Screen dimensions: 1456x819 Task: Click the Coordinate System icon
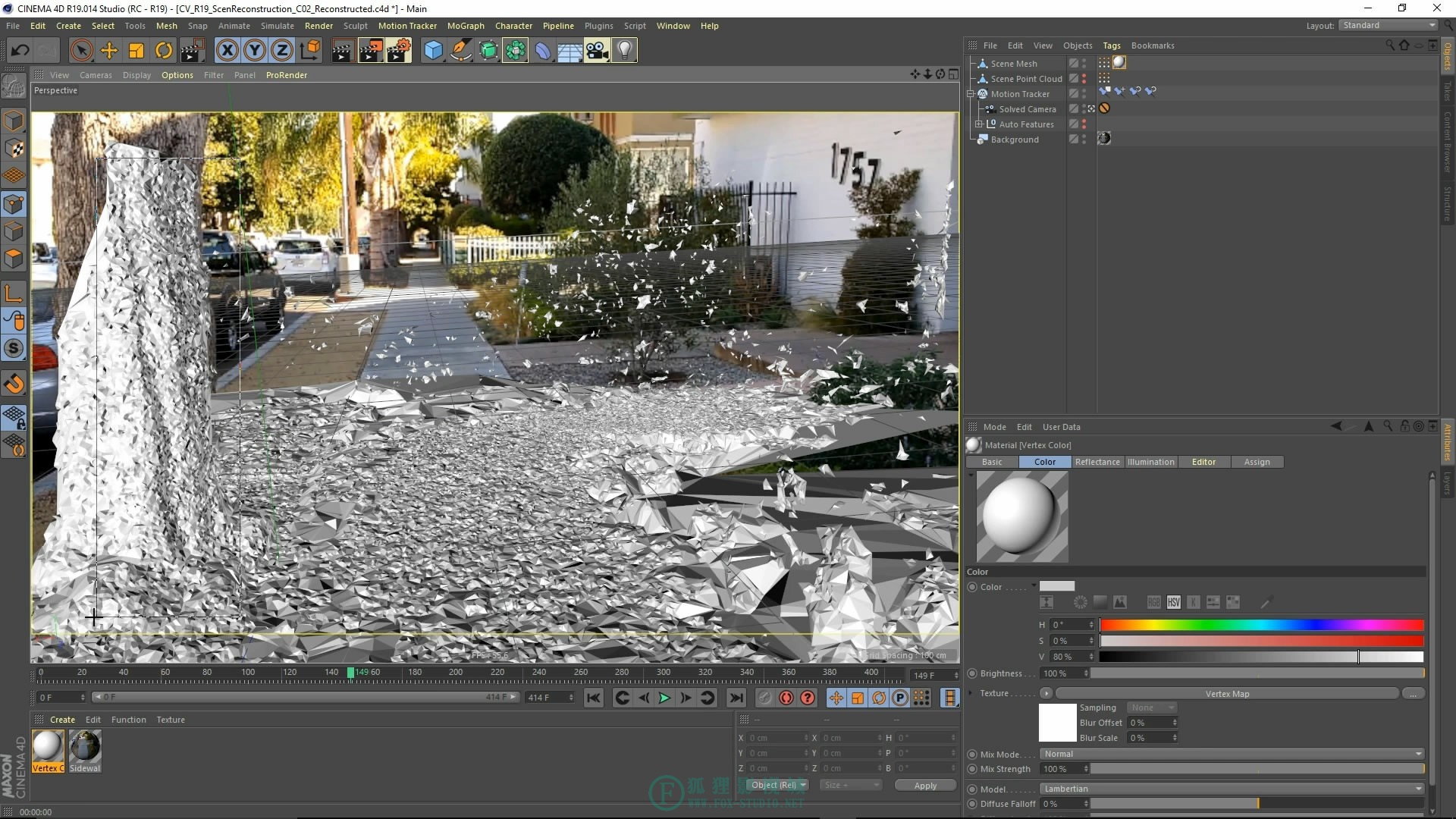(x=309, y=51)
